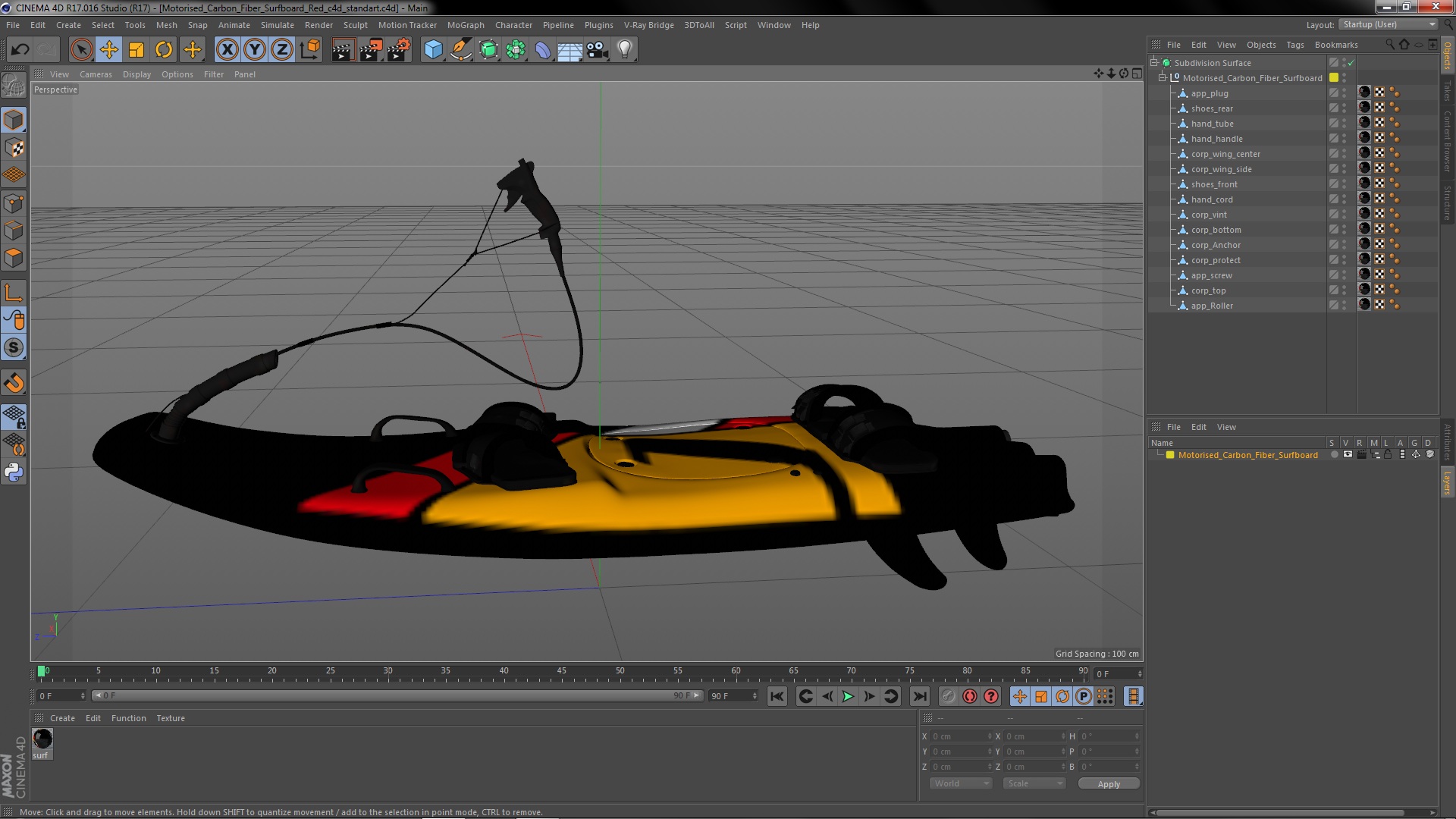Open the spline pen tool
This screenshot has height=819, width=1456.
[x=460, y=50]
